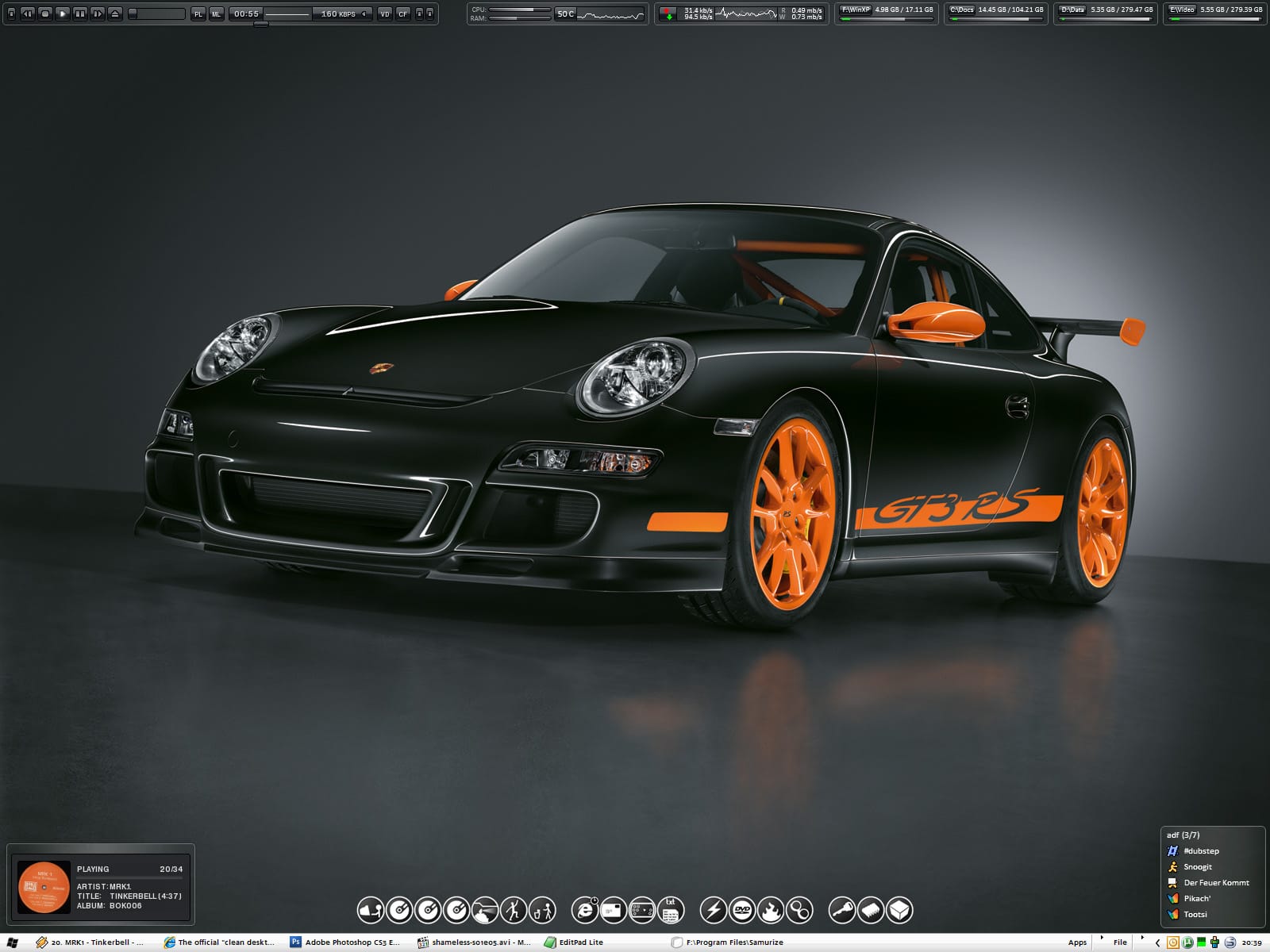Toggle the PL playlist button

click(x=198, y=13)
